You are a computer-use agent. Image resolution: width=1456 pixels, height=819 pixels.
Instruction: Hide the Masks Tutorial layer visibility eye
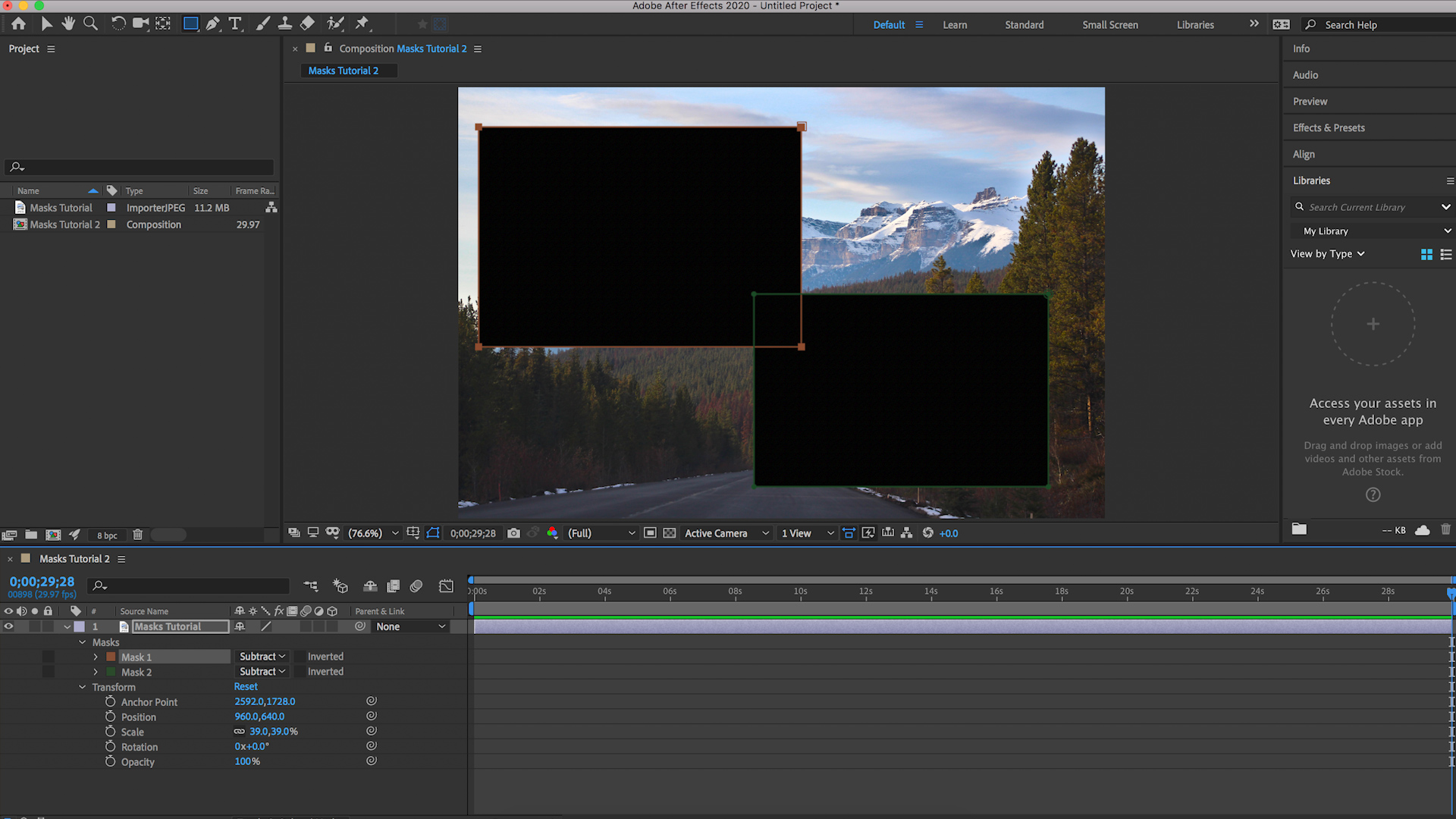coord(8,626)
